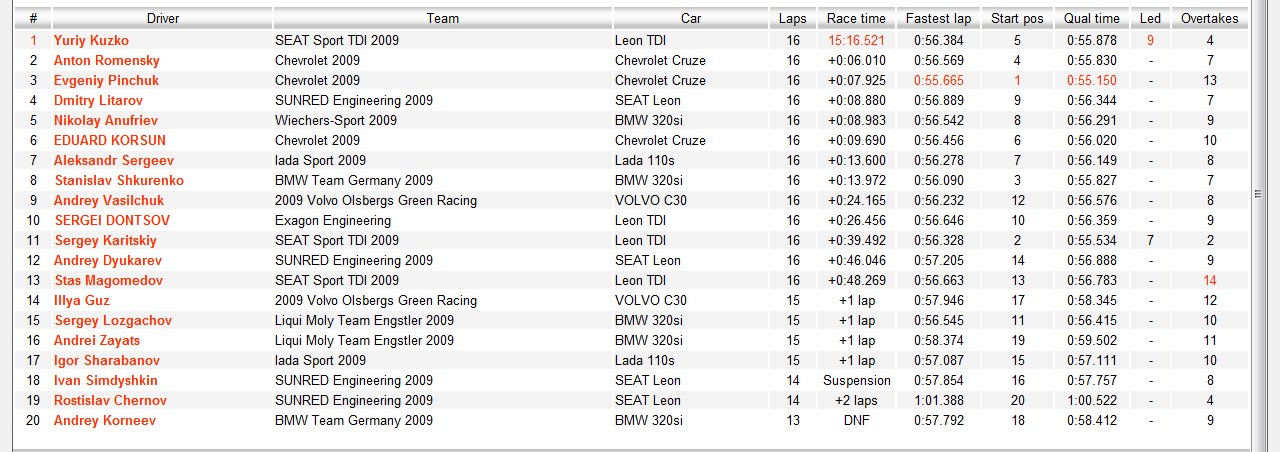1280x452 pixels.
Task: Sort results by Laps column
Action: (793, 18)
